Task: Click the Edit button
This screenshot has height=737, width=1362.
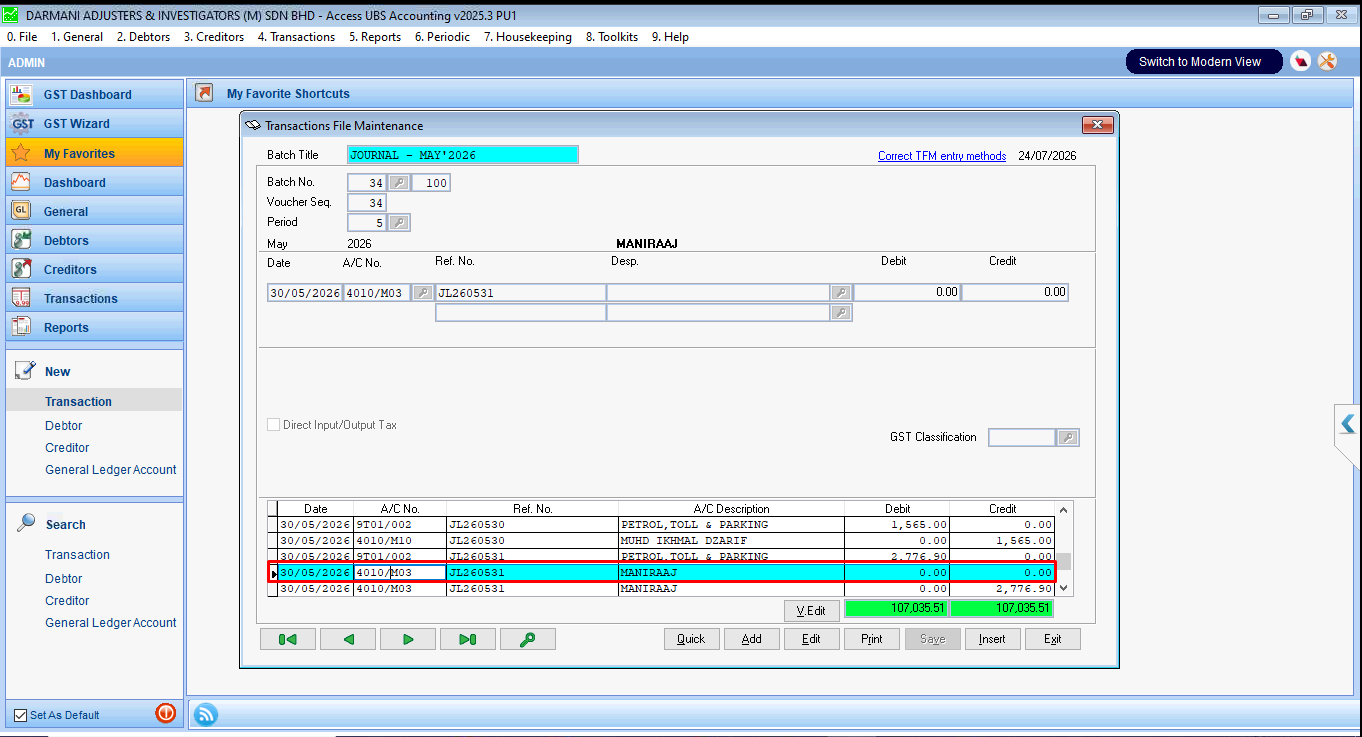Action: pos(811,639)
